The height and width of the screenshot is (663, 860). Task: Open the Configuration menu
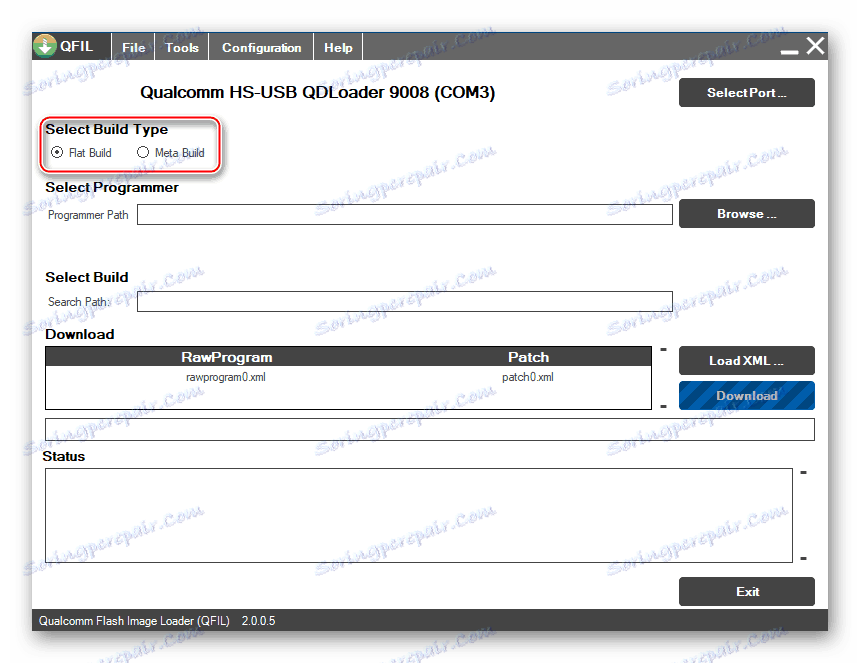[x=261, y=48]
